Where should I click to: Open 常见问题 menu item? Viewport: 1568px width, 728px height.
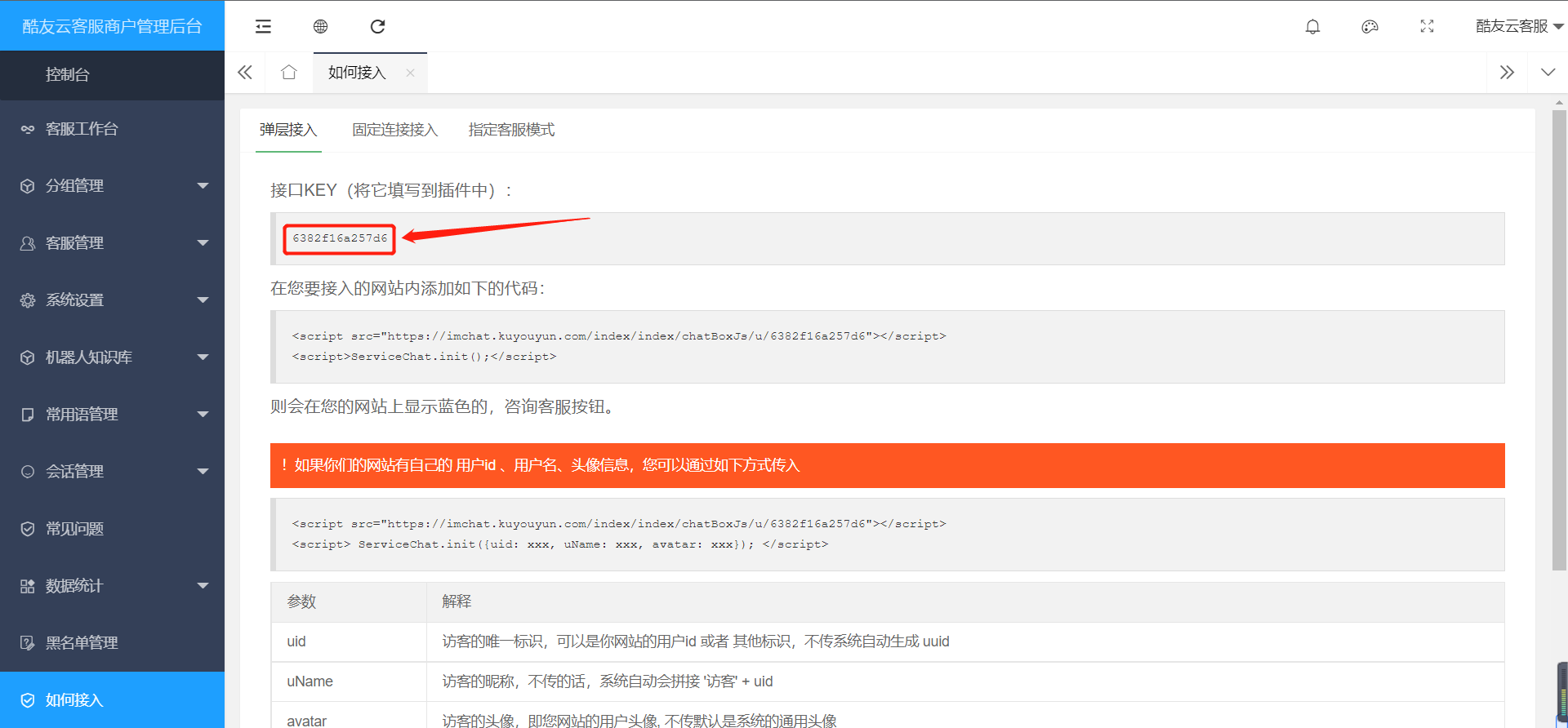112,529
